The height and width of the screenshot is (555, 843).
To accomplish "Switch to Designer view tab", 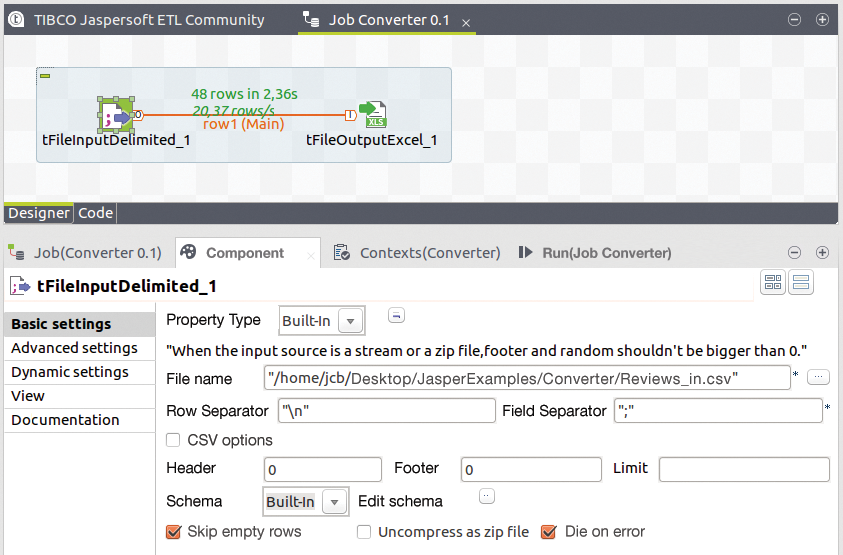I will coord(39,213).
